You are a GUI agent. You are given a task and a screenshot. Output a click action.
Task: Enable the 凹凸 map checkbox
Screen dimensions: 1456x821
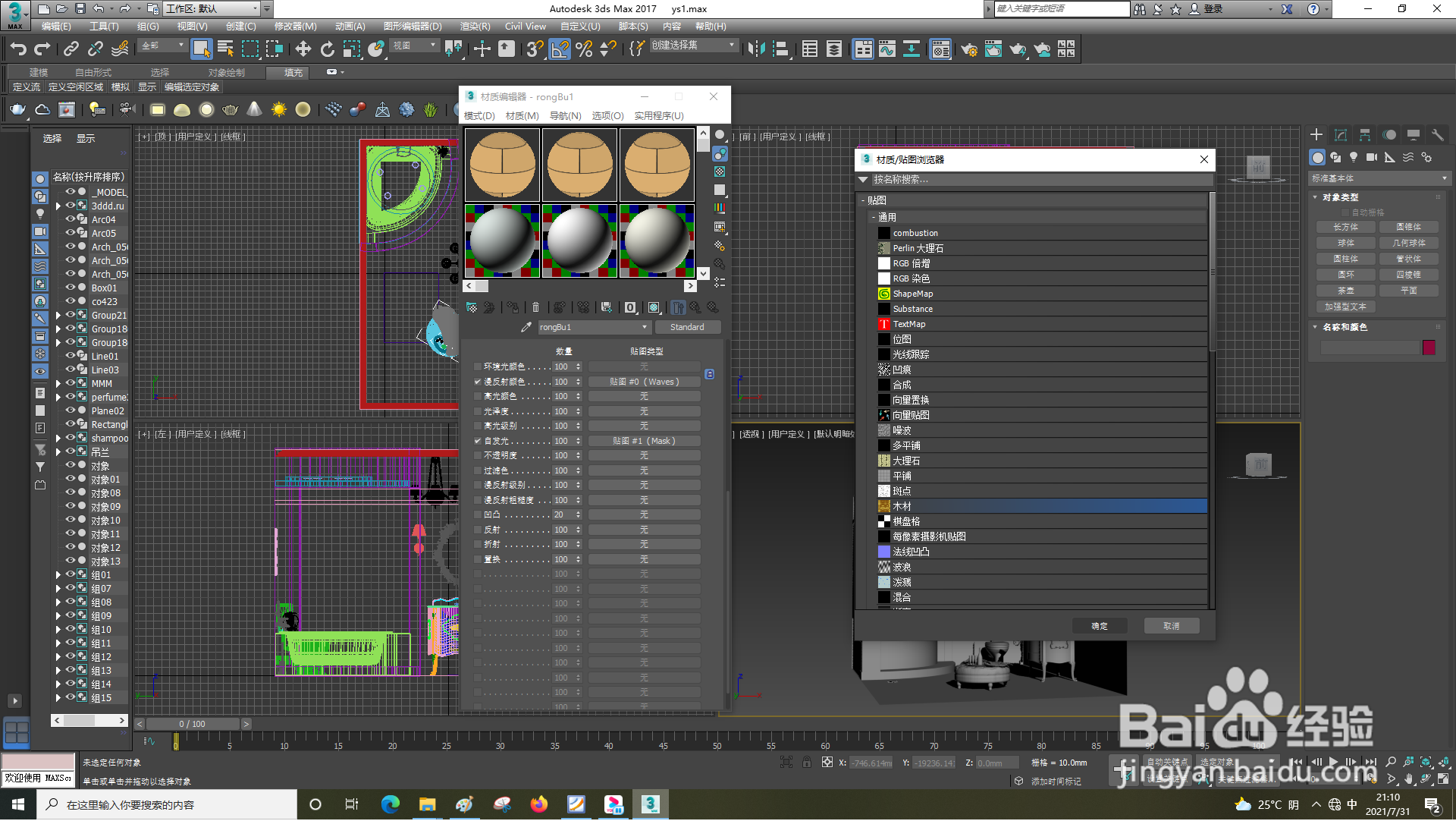pyautogui.click(x=477, y=515)
